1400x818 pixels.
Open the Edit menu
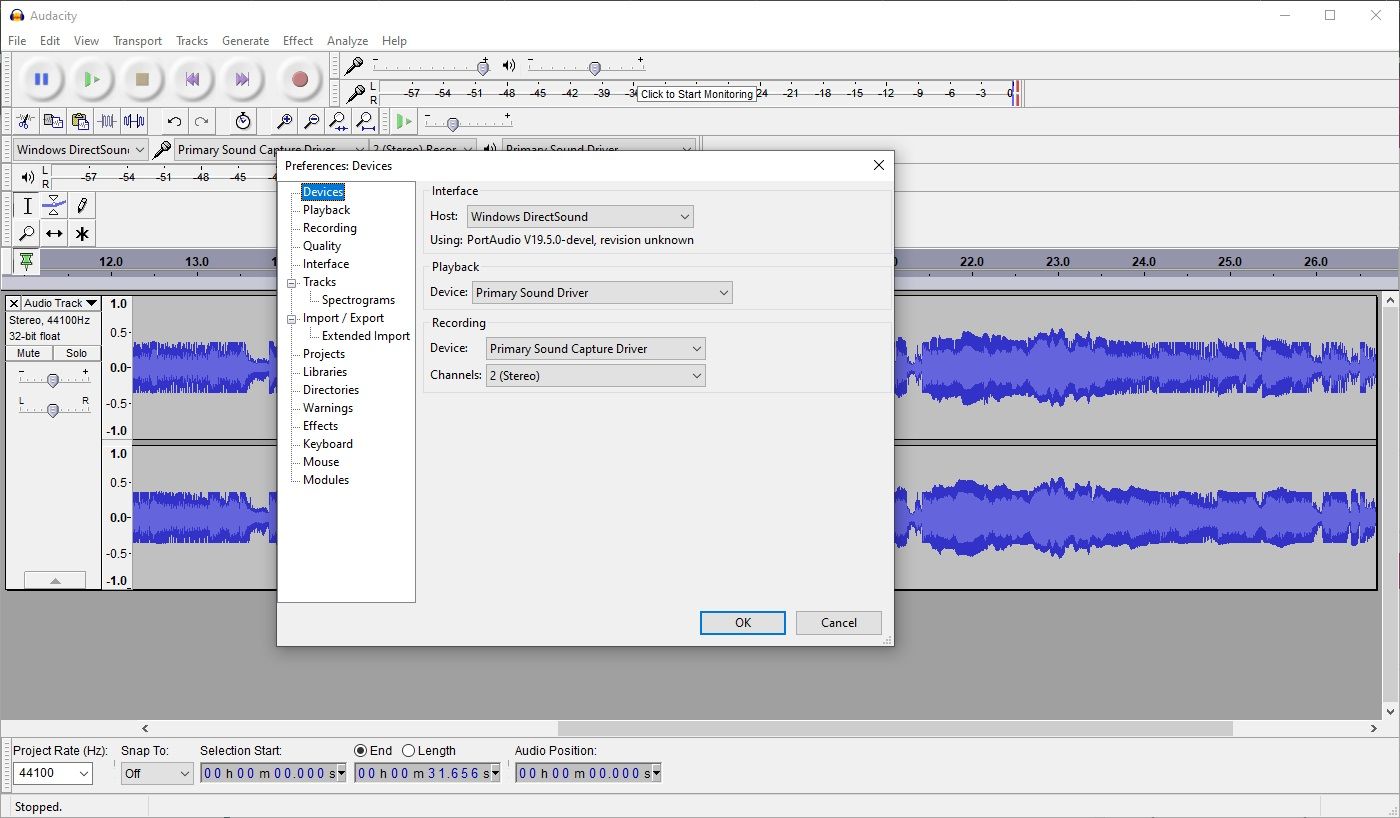click(50, 41)
